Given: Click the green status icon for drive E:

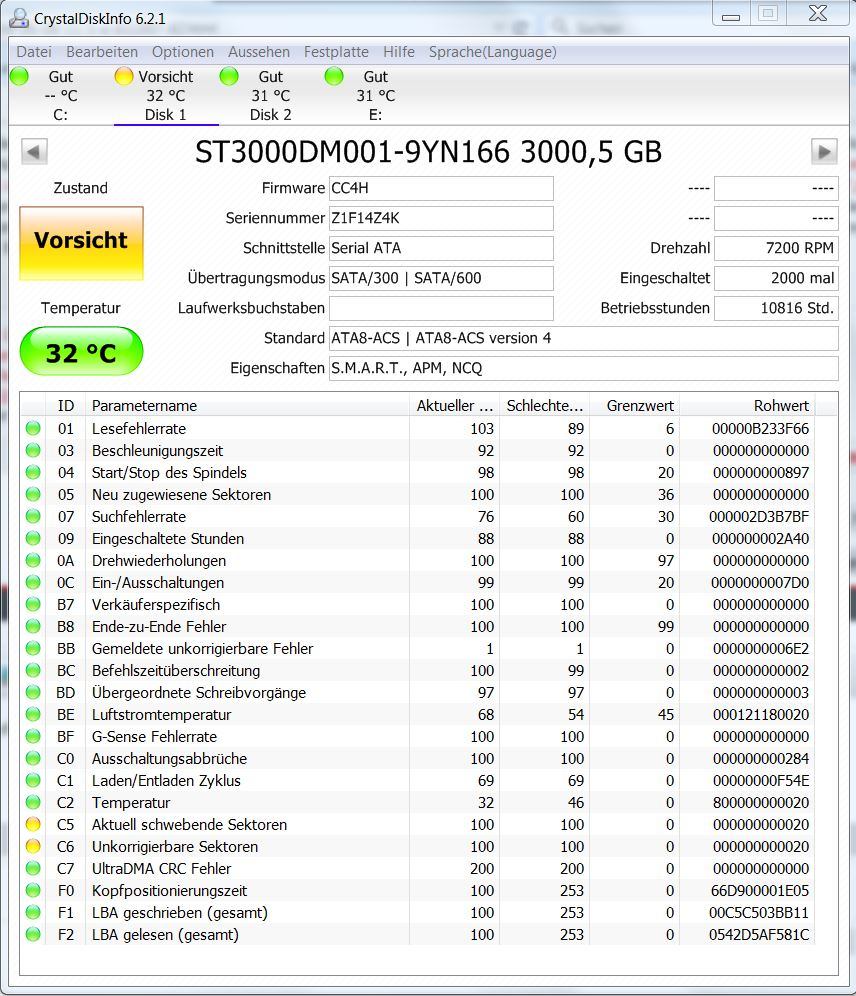Looking at the screenshot, I should pyautogui.click(x=333, y=76).
